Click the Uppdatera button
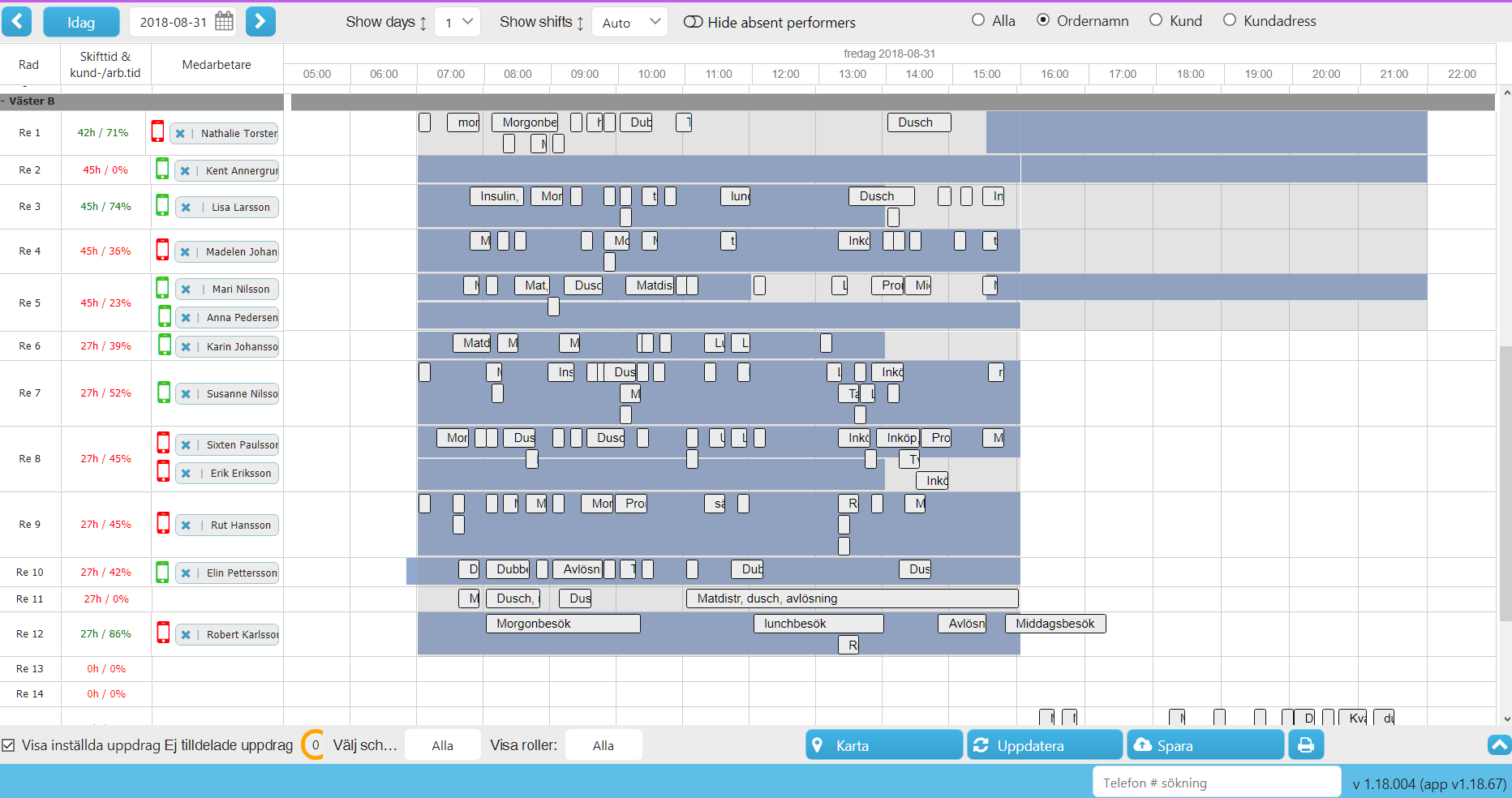Image resolution: width=1512 pixels, height=798 pixels. click(x=1045, y=744)
